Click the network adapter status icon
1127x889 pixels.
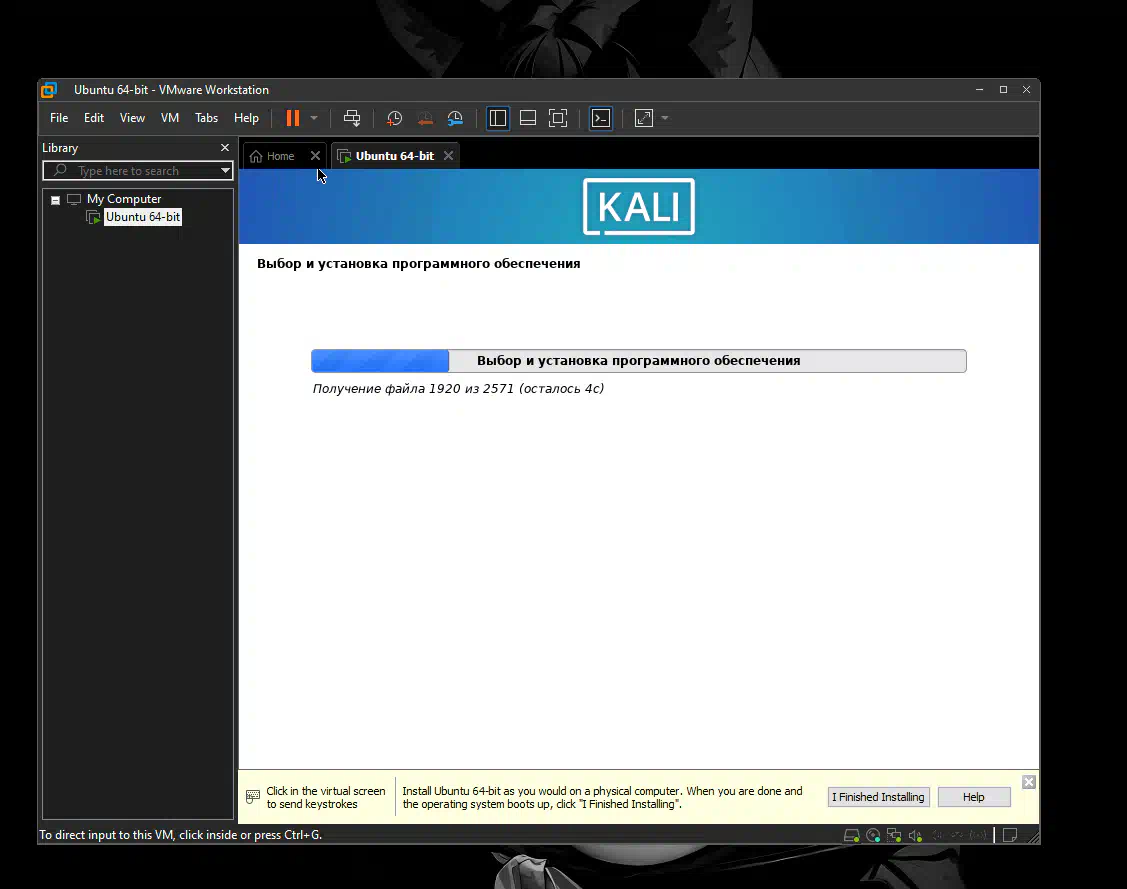(894, 835)
